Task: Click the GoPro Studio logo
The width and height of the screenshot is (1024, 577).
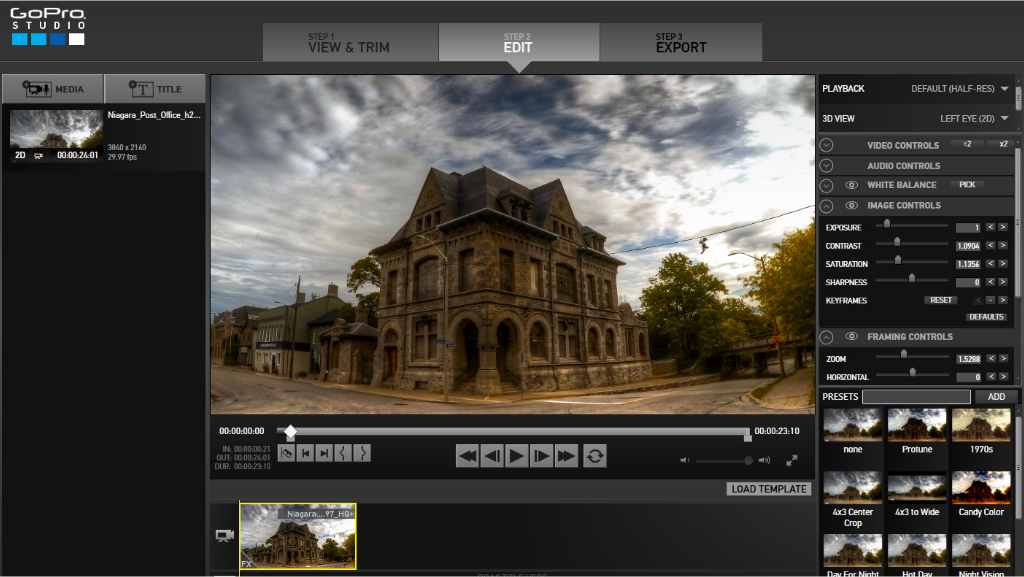Action: (x=48, y=26)
